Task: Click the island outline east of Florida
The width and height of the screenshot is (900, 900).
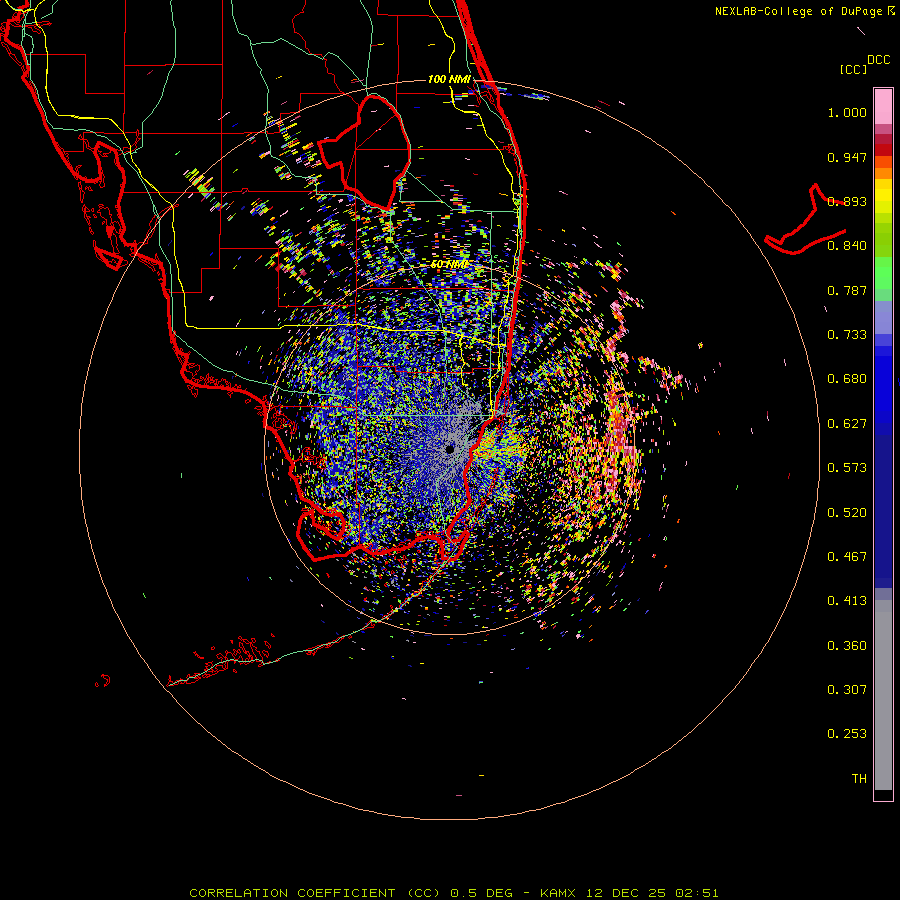Action: (x=805, y=221)
